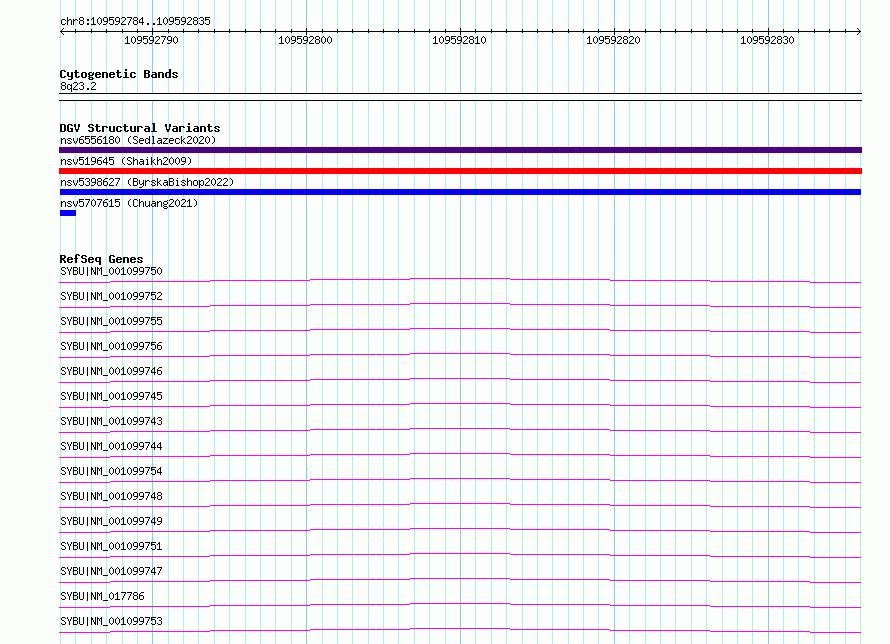Select transcript SYBU|NM_001099756

click(111, 346)
